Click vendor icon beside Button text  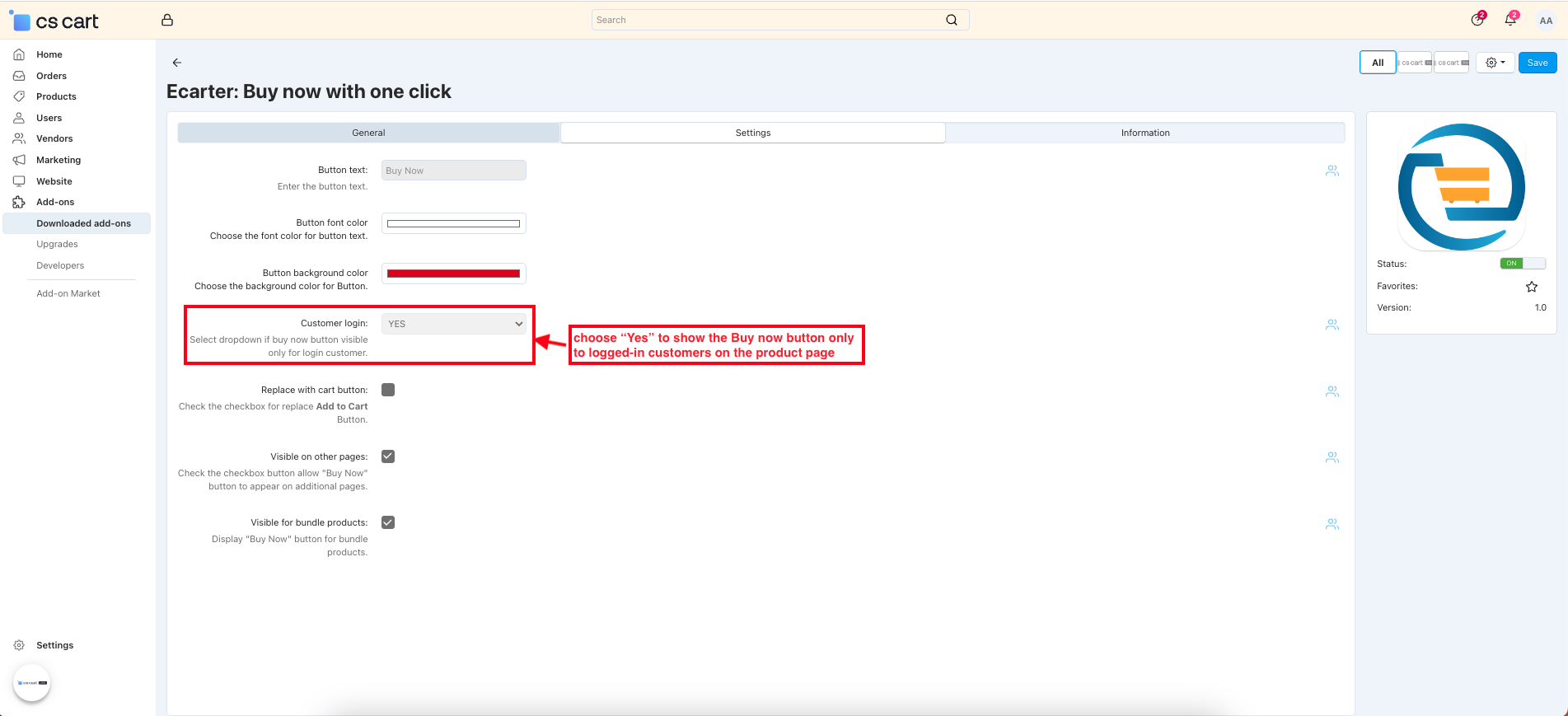(1332, 171)
